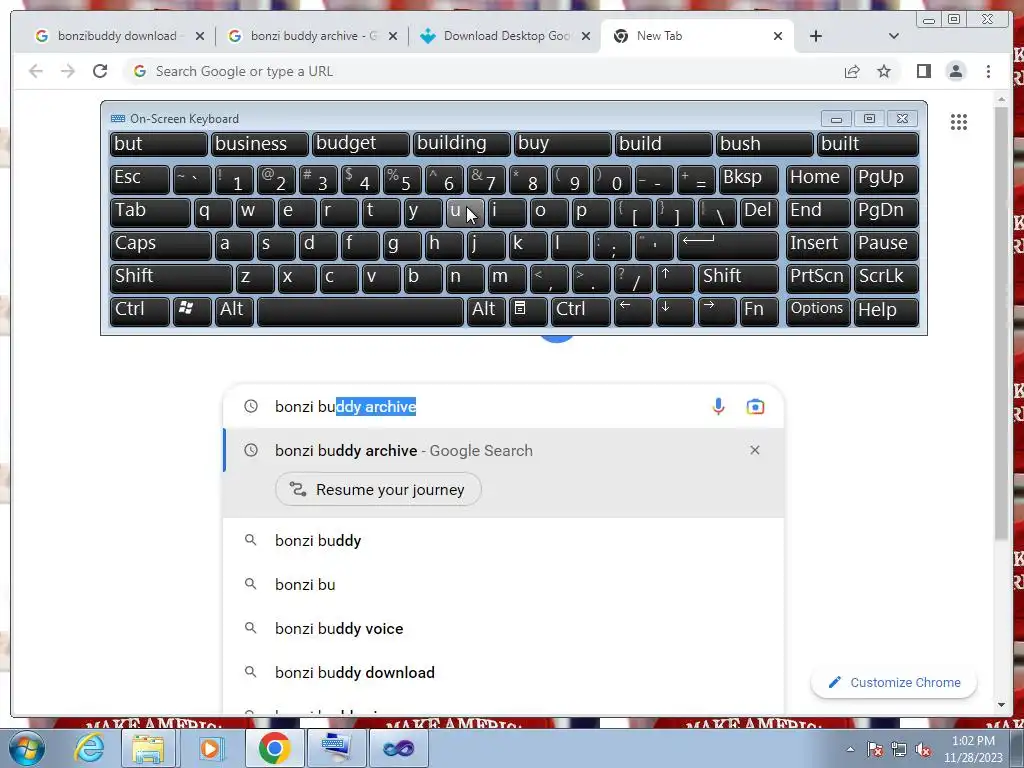This screenshot has width=1024, height=768.
Task: Toggle ScrLk key on On-Screen Keyboard
Action: (886, 278)
